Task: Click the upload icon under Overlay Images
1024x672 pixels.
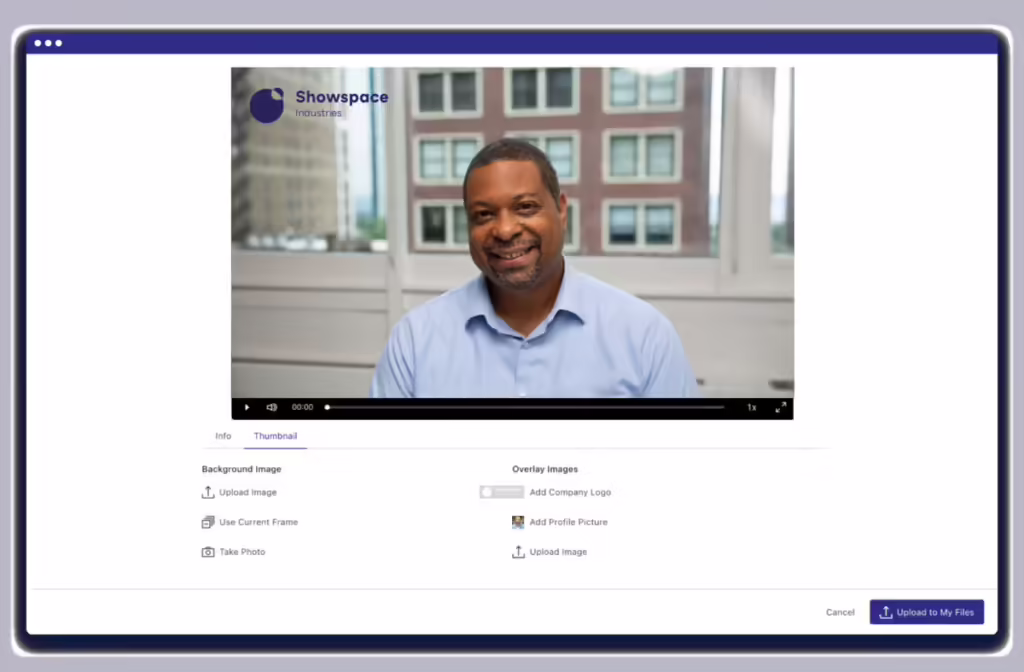Action: [x=518, y=552]
